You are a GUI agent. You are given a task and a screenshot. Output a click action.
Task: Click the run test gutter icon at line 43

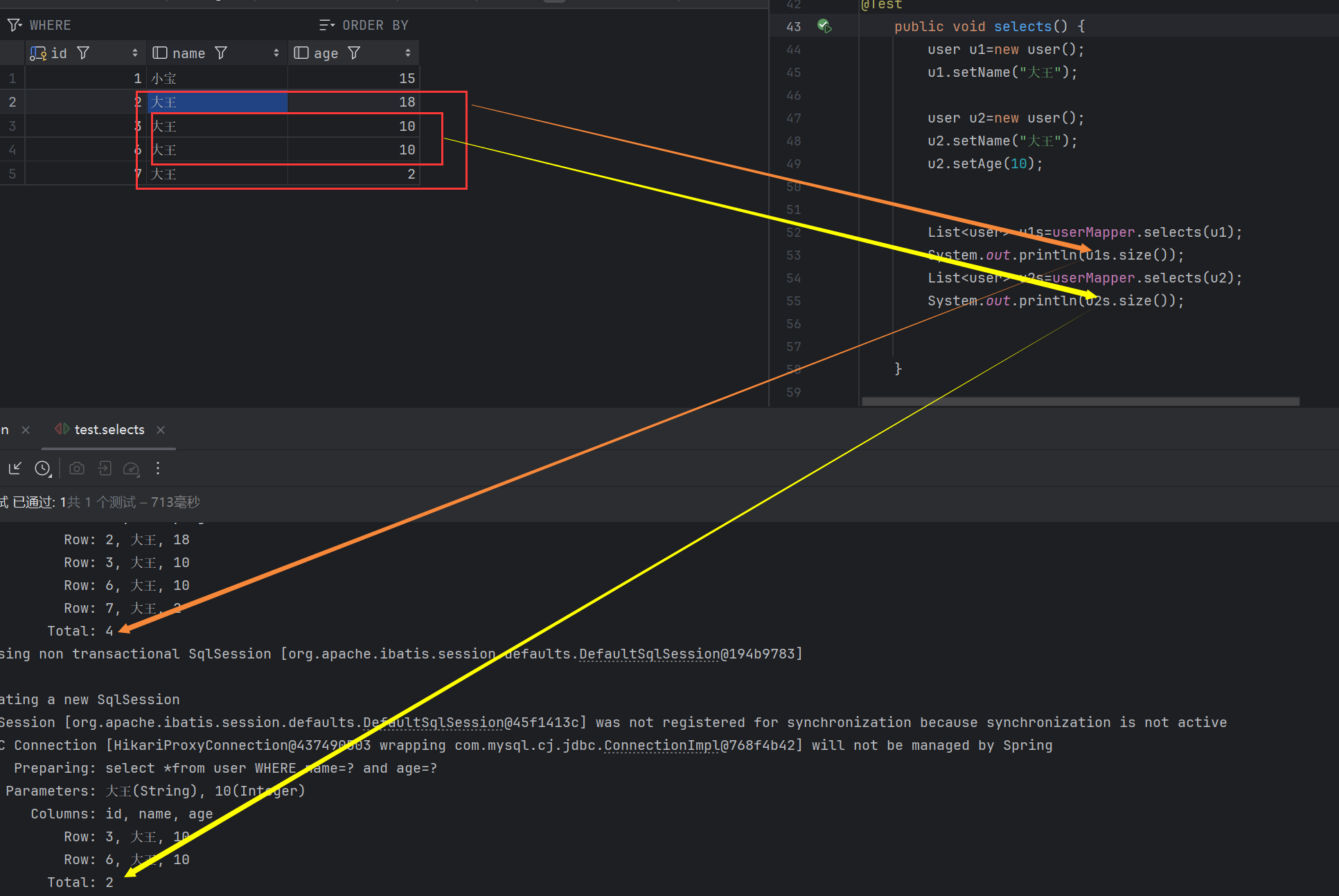tap(824, 26)
